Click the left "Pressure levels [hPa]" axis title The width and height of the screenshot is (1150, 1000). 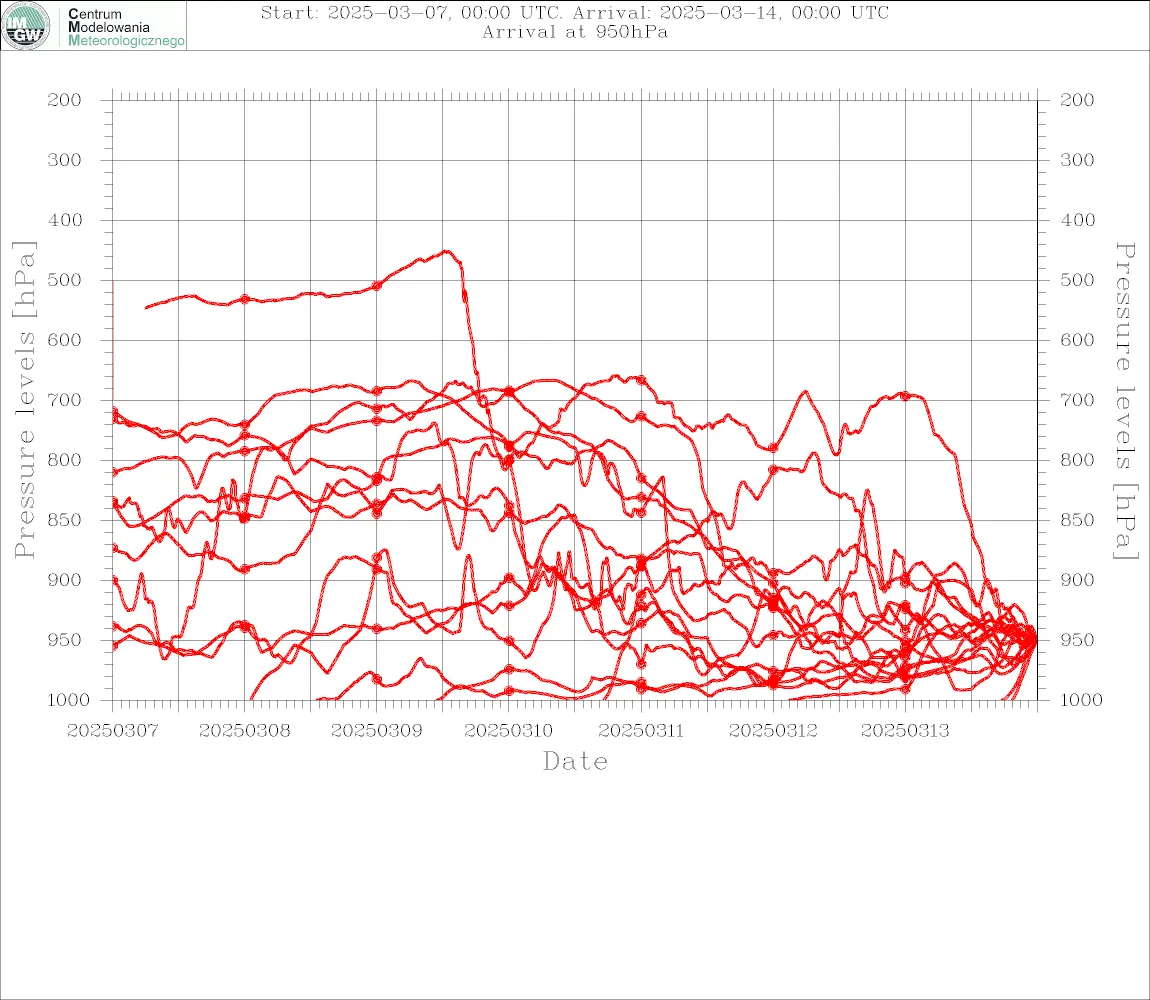[x=24, y=400]
